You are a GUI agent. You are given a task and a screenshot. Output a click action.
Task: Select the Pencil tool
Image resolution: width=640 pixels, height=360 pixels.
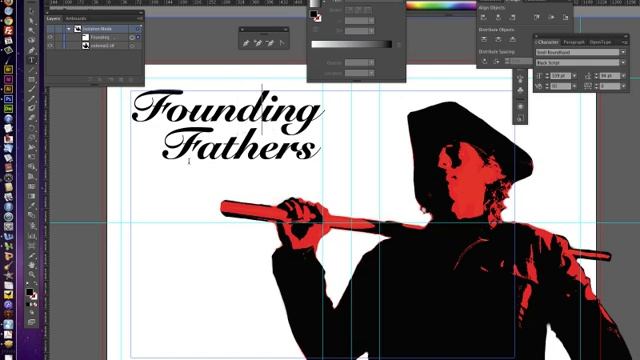31,99
